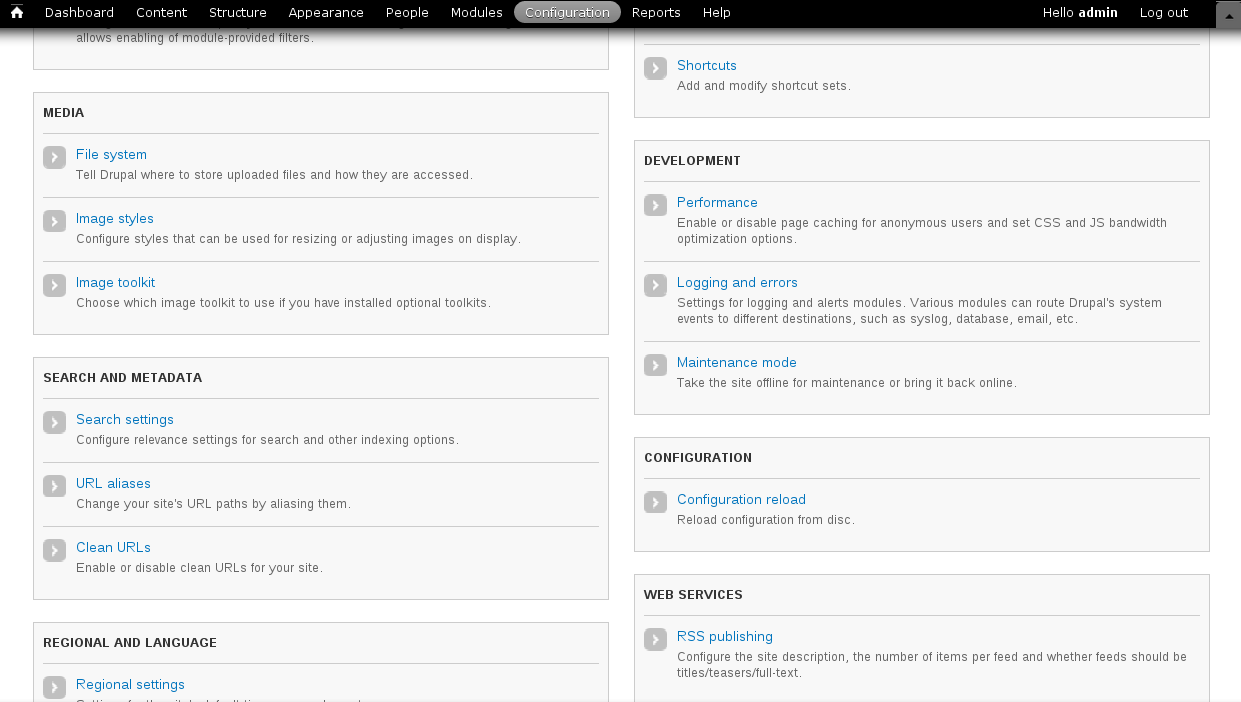Click the Image toolkit link
The width and height of the screenshot is (1241, 702).
(x=115, y=283)
